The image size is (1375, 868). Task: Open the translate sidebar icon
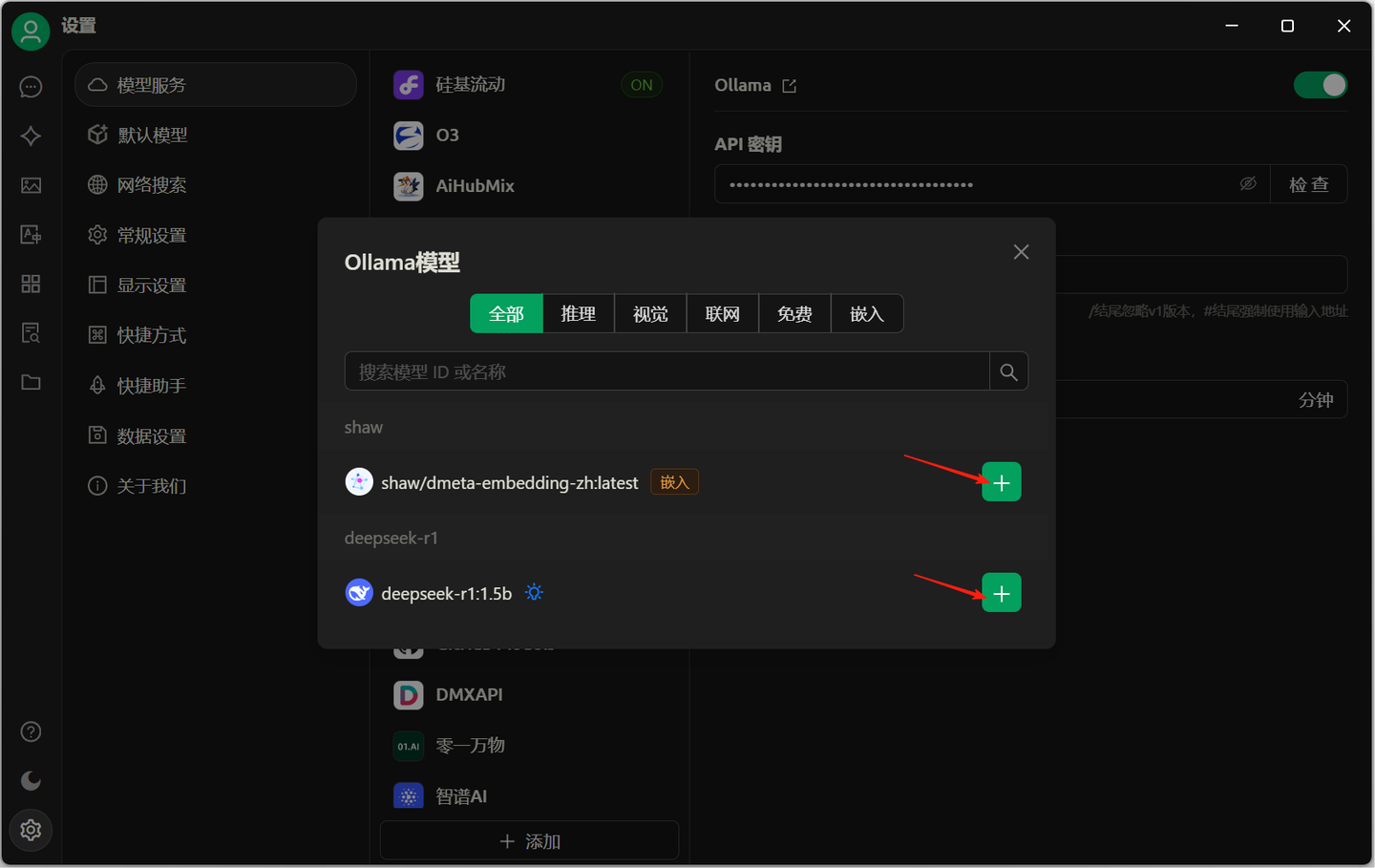31,234
